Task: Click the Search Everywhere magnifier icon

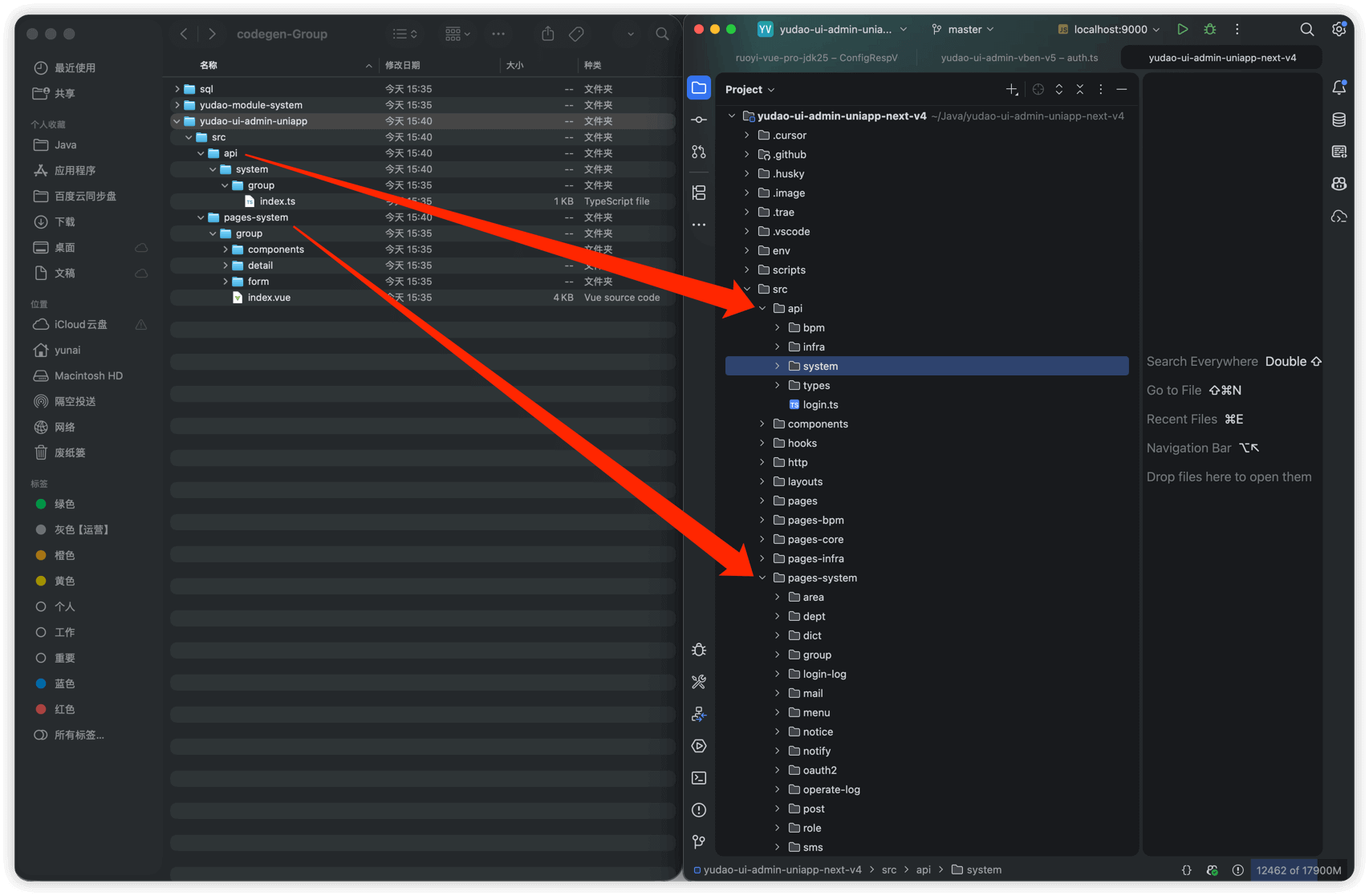Action: point(1306,30)
